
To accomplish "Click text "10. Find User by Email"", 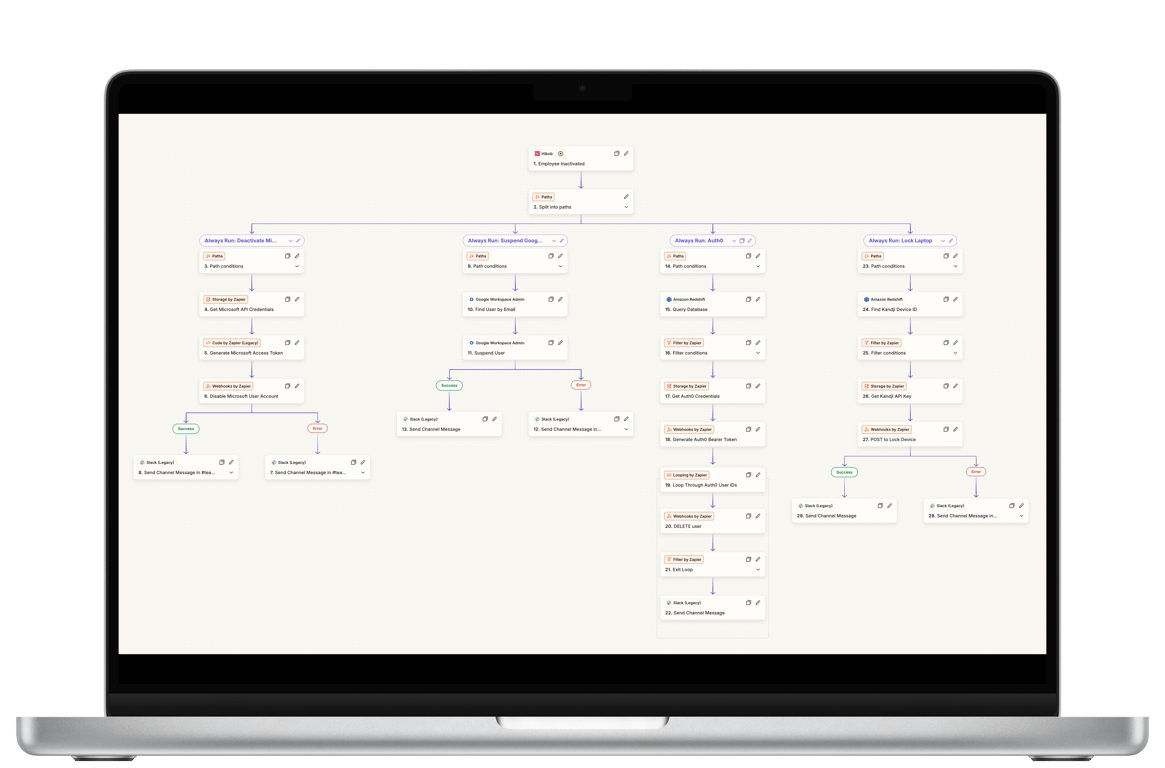I will pyautogui.click(x=491, y=309).
